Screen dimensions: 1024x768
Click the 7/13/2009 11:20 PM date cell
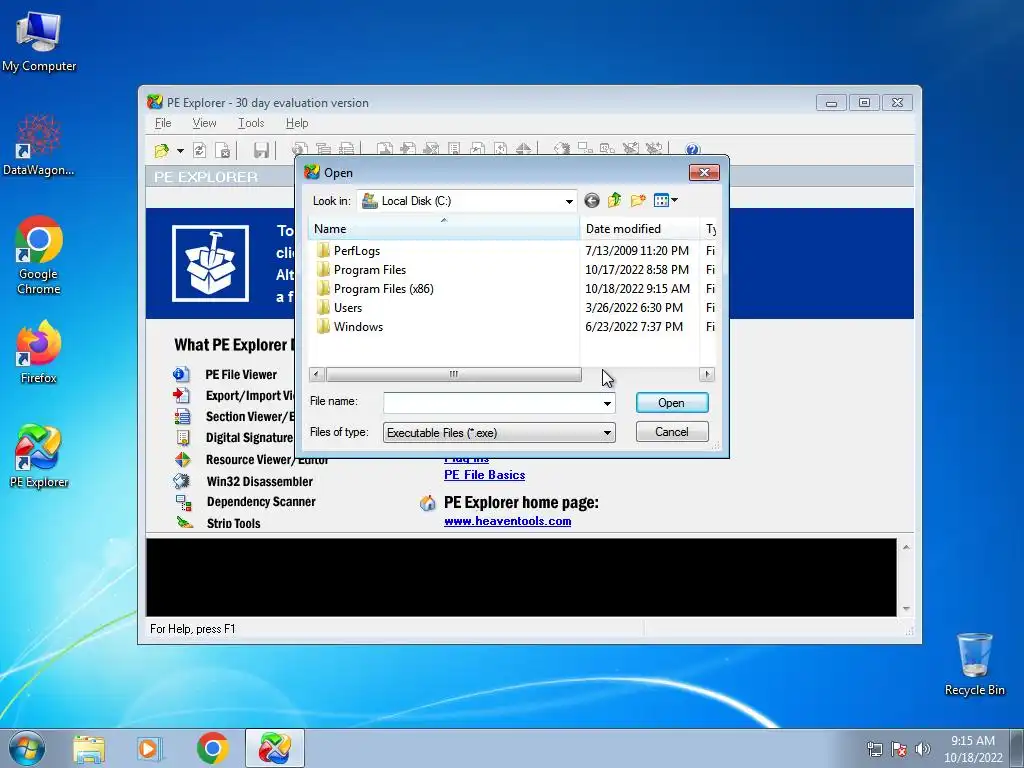coord(637,251)
